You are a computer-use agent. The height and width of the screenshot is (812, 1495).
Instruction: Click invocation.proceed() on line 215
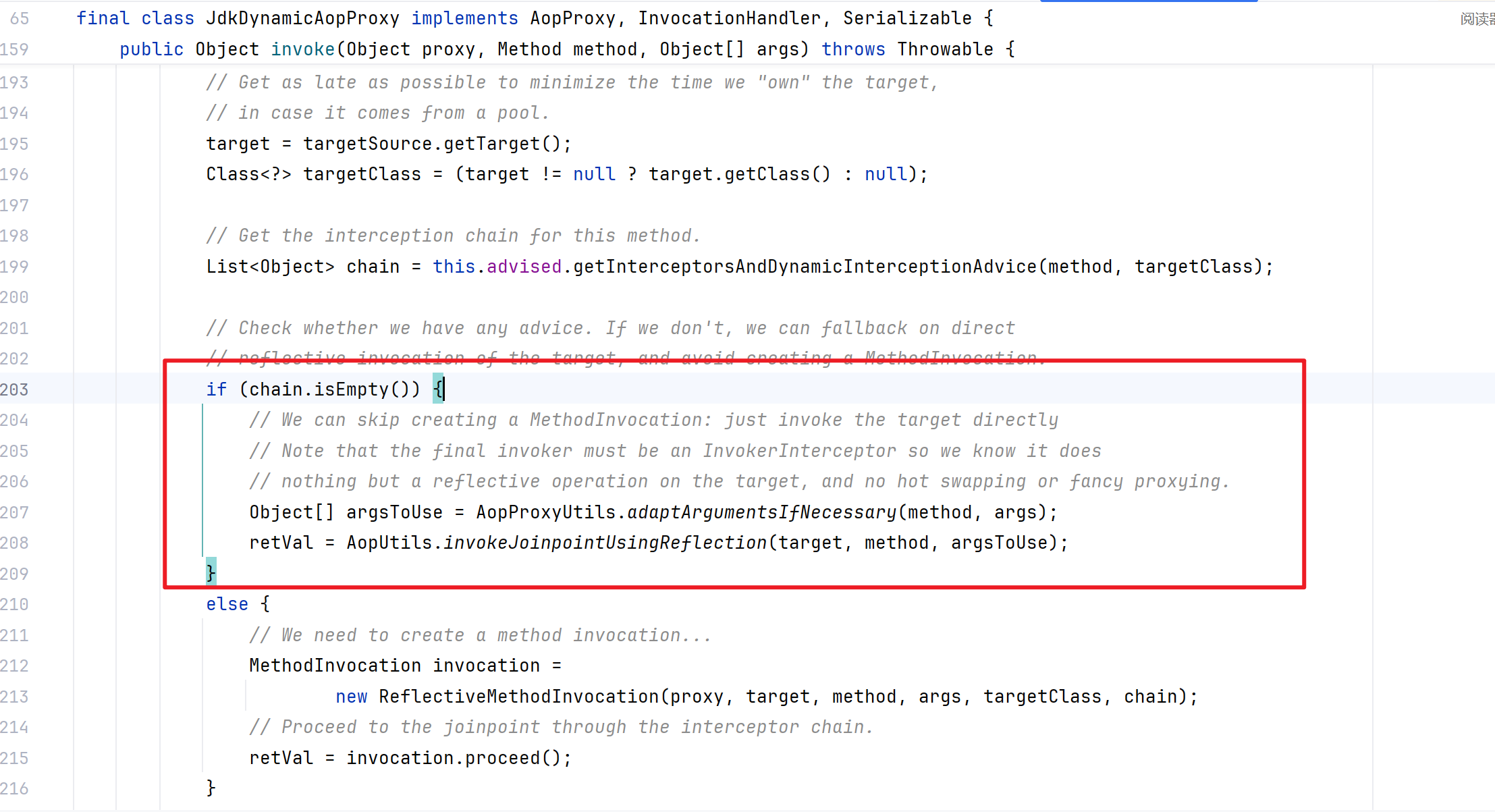coord(458,758)
